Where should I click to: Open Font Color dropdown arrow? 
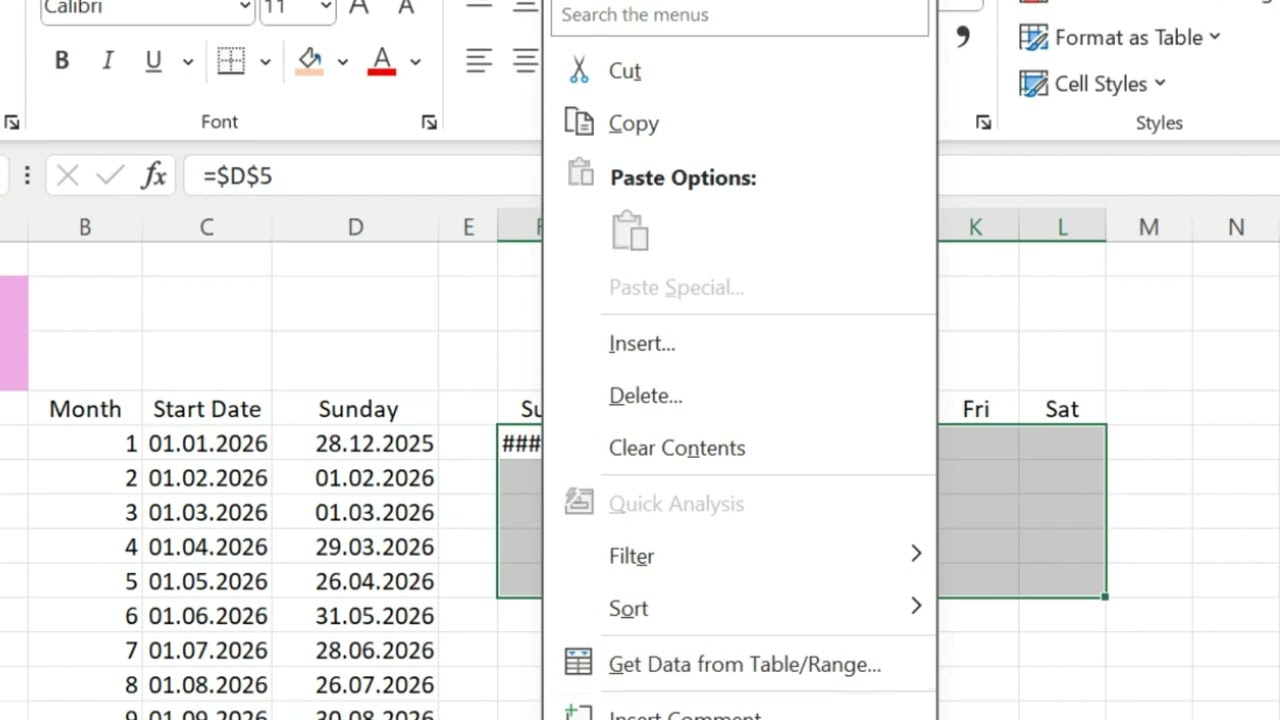tap(415, 62)
